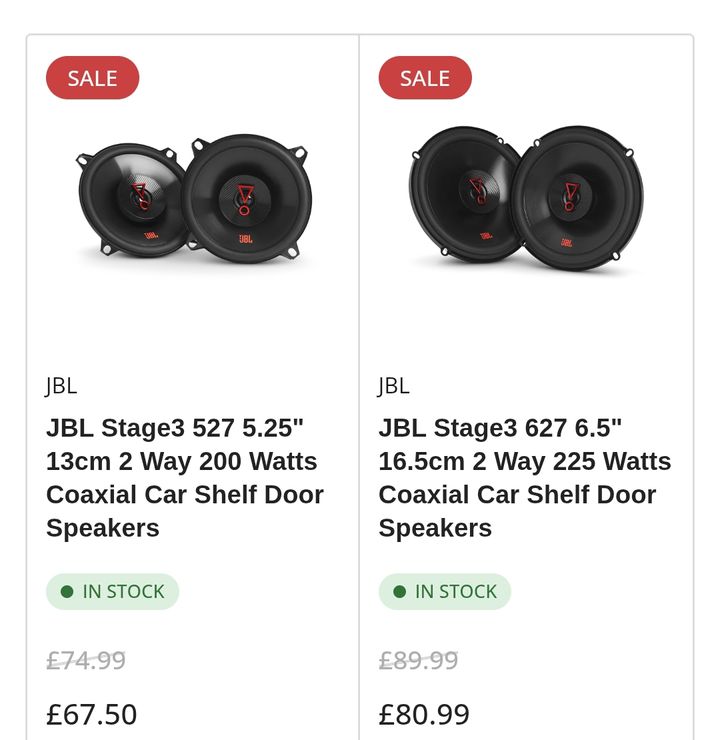
Task: Click the IN STOCK badge for Stage3 627
Action: point(444,592)
